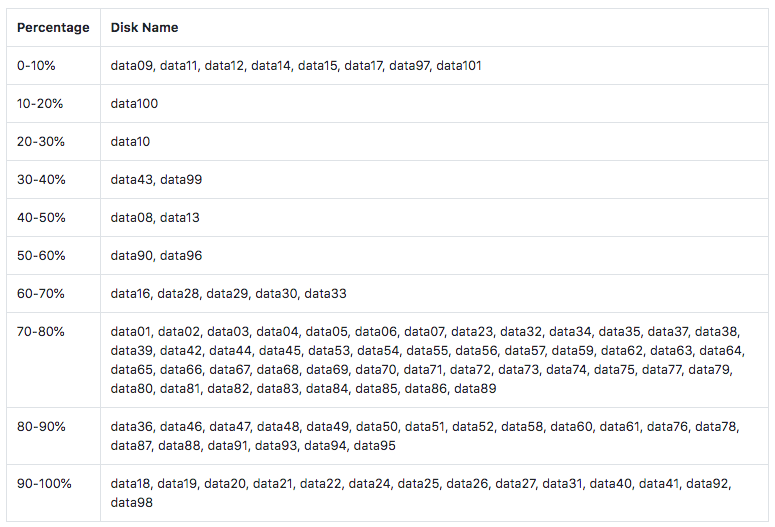
Task: Select the 10-20% row label
Action: [x=40, y=104]
